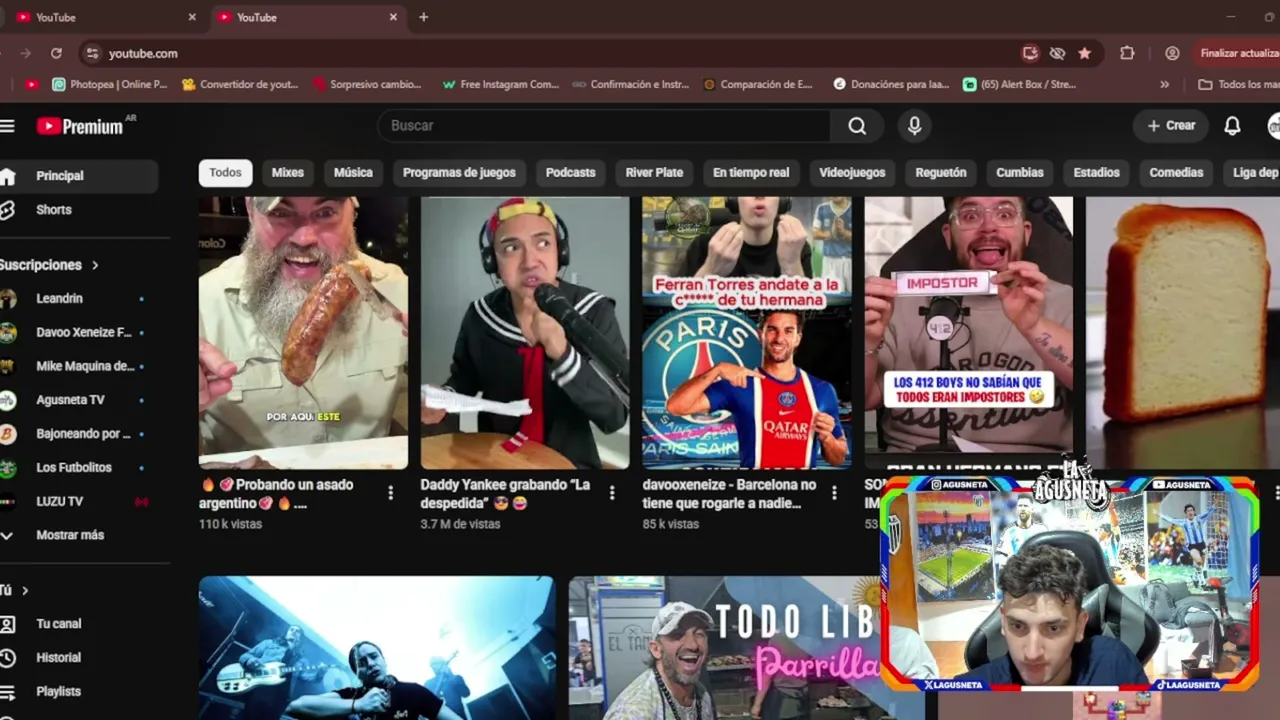The image size is (1280, 720).
Task: Select the 'Reguetón' filter chip
Action: [x=941, y=172]
